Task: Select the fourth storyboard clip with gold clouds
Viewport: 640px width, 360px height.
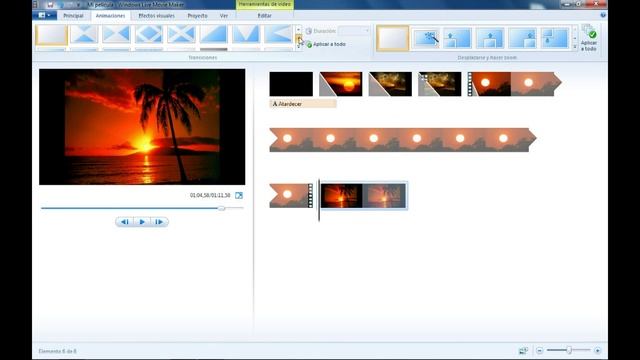Action: click(440, 84)
